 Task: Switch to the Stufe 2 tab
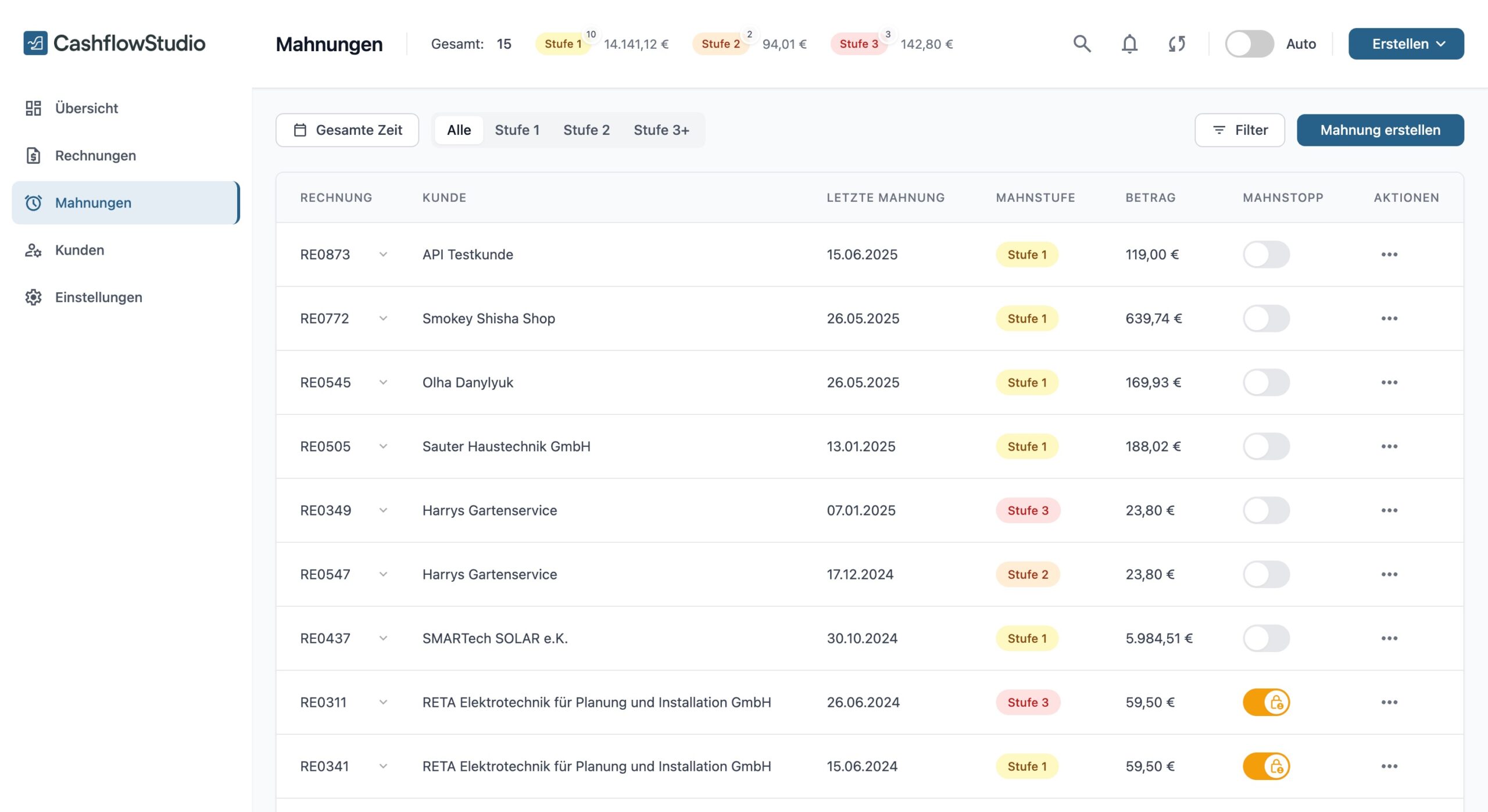[x=586, y=130]
